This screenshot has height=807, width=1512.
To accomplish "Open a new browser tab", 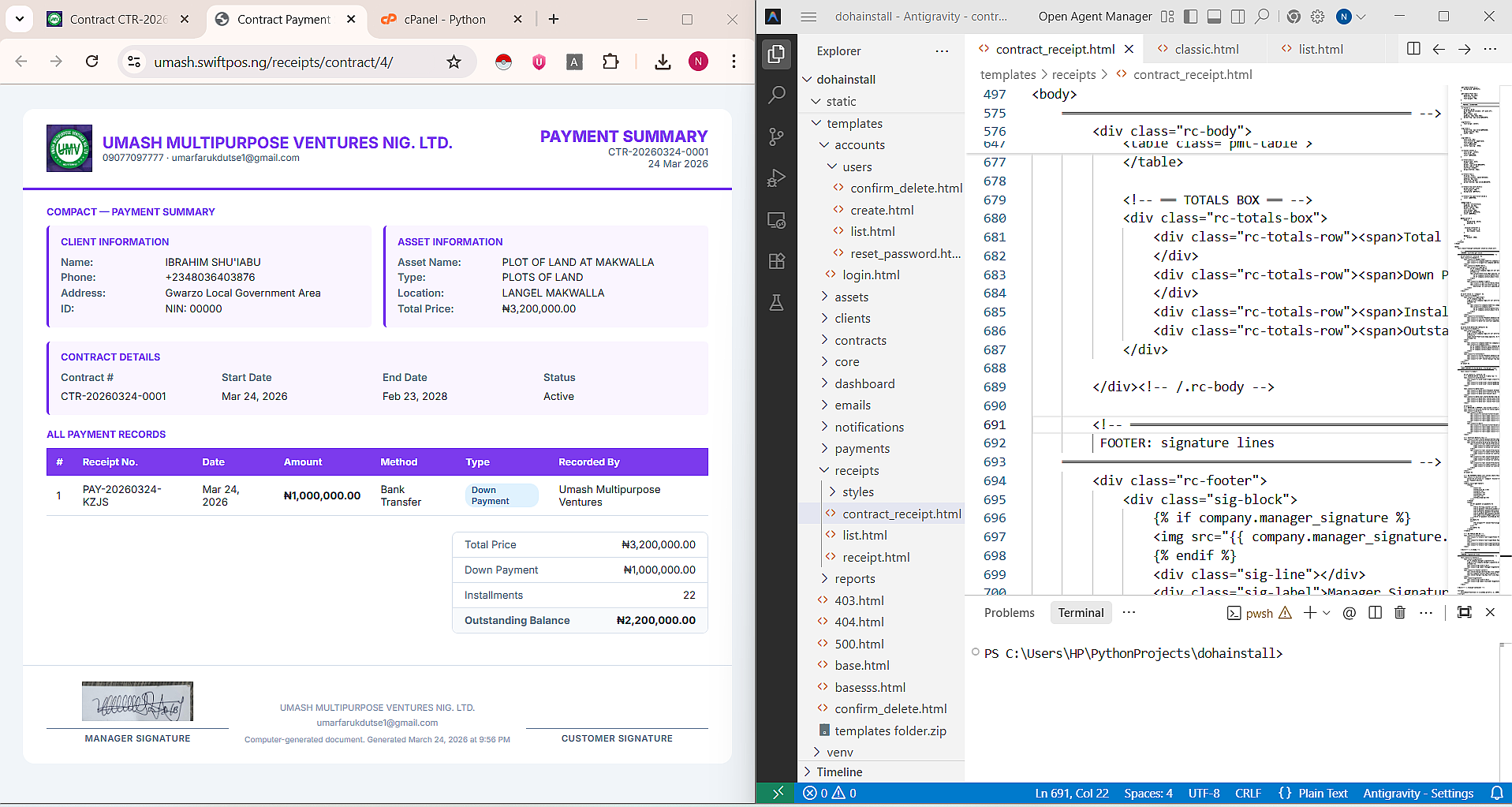I will (x=554, y=20).
